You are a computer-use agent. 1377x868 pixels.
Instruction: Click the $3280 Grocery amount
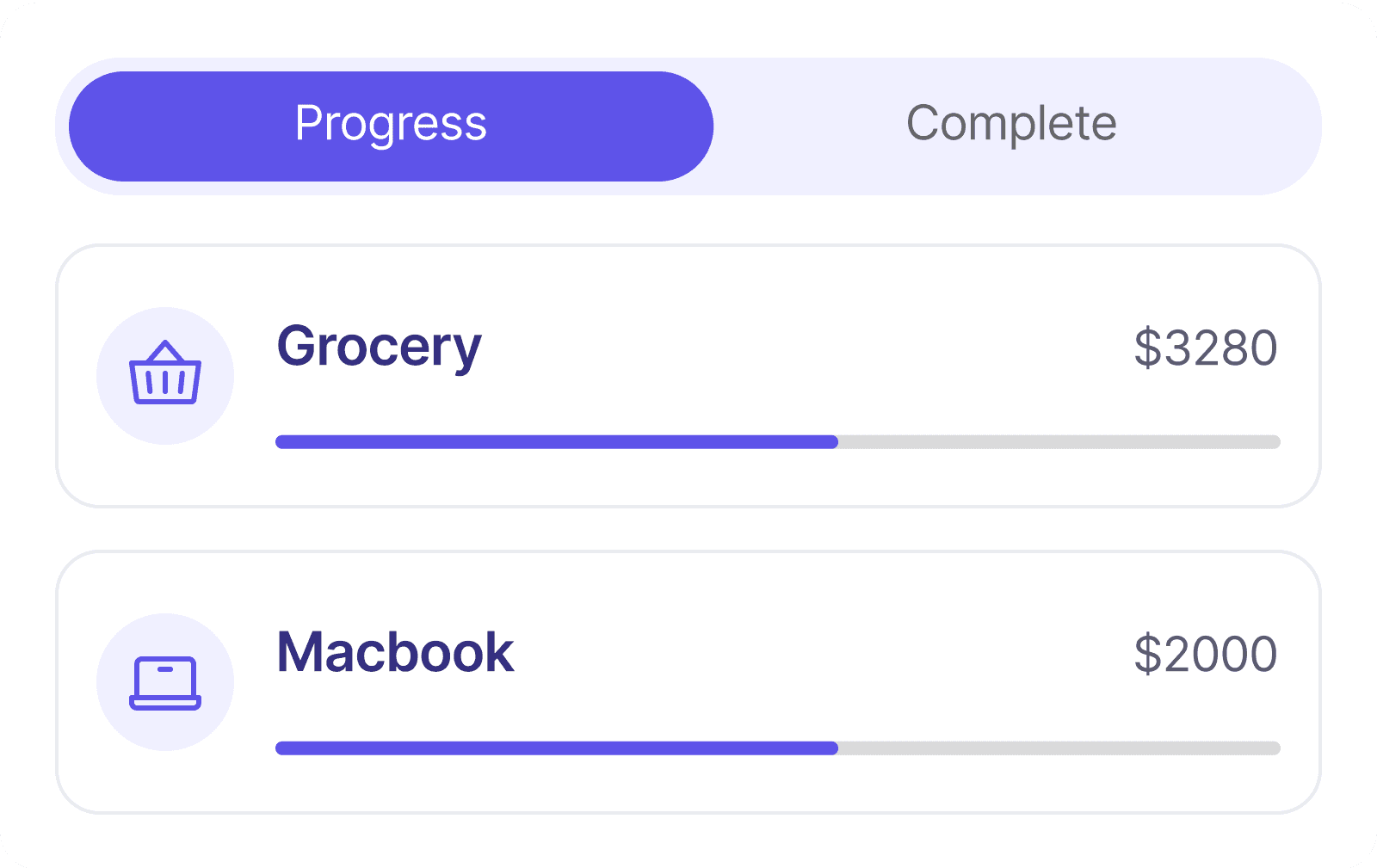1205,348
